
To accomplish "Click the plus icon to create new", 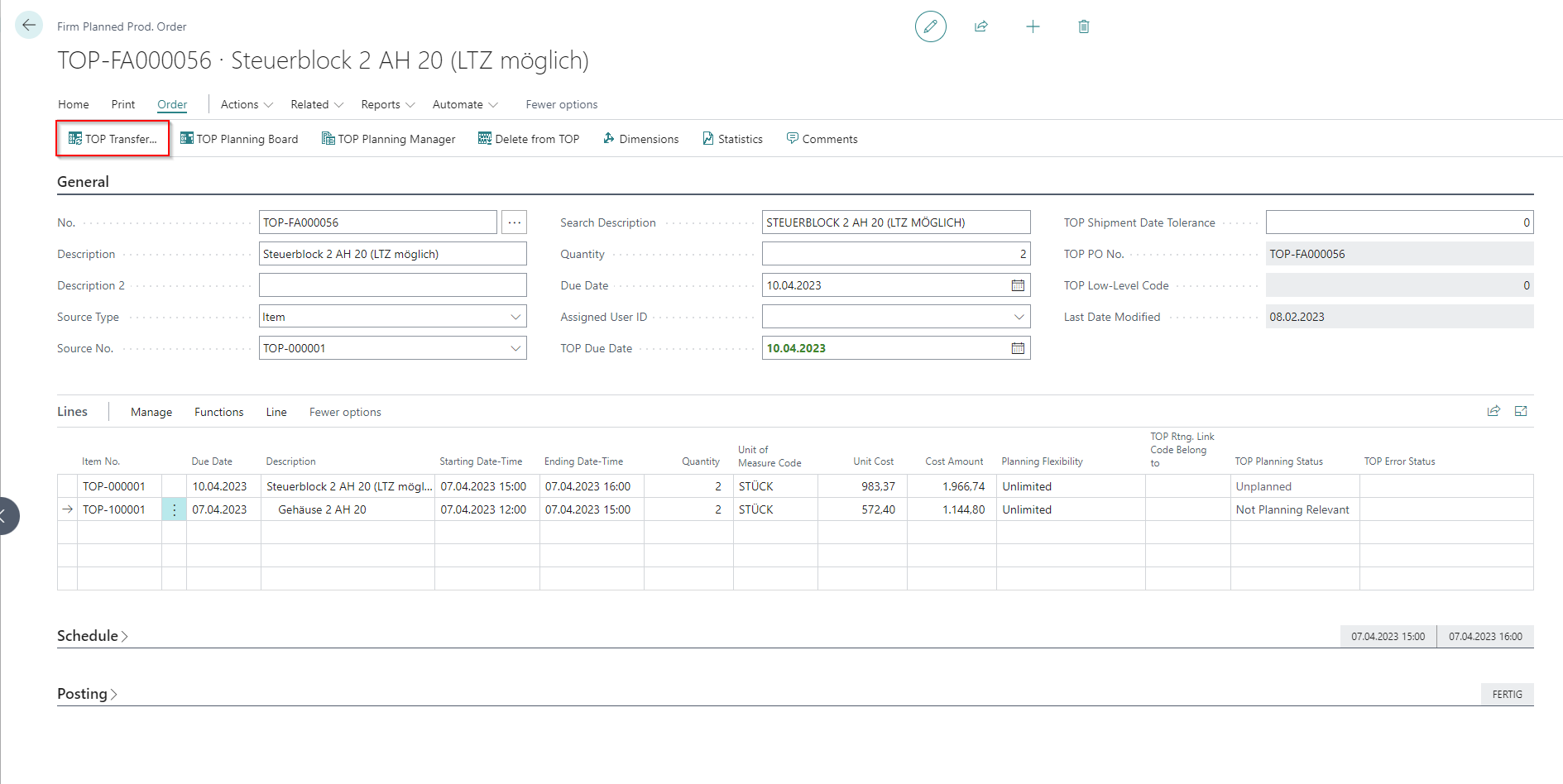I will [1033, 26].
